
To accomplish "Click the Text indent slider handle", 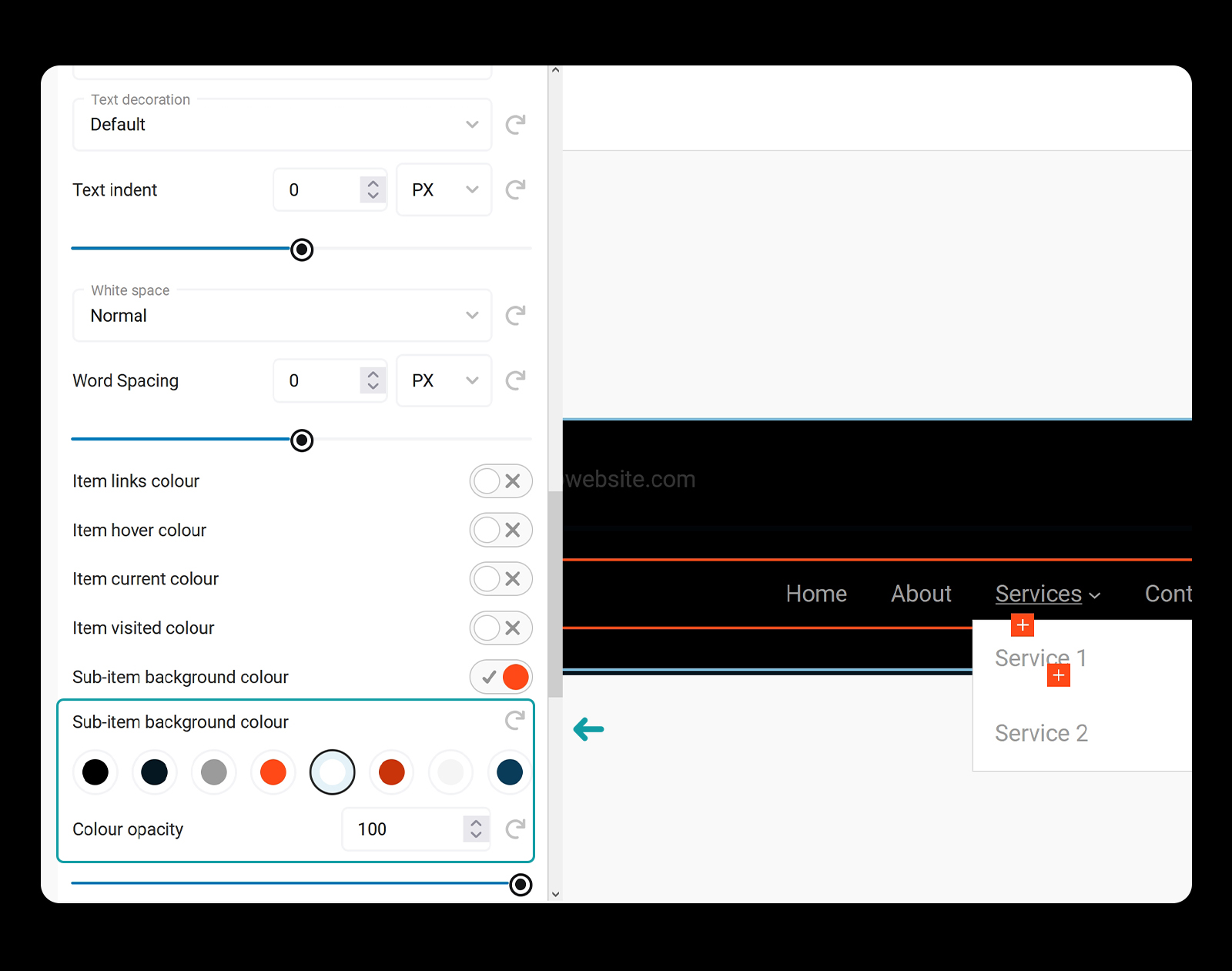I will (x=302, y=249).
